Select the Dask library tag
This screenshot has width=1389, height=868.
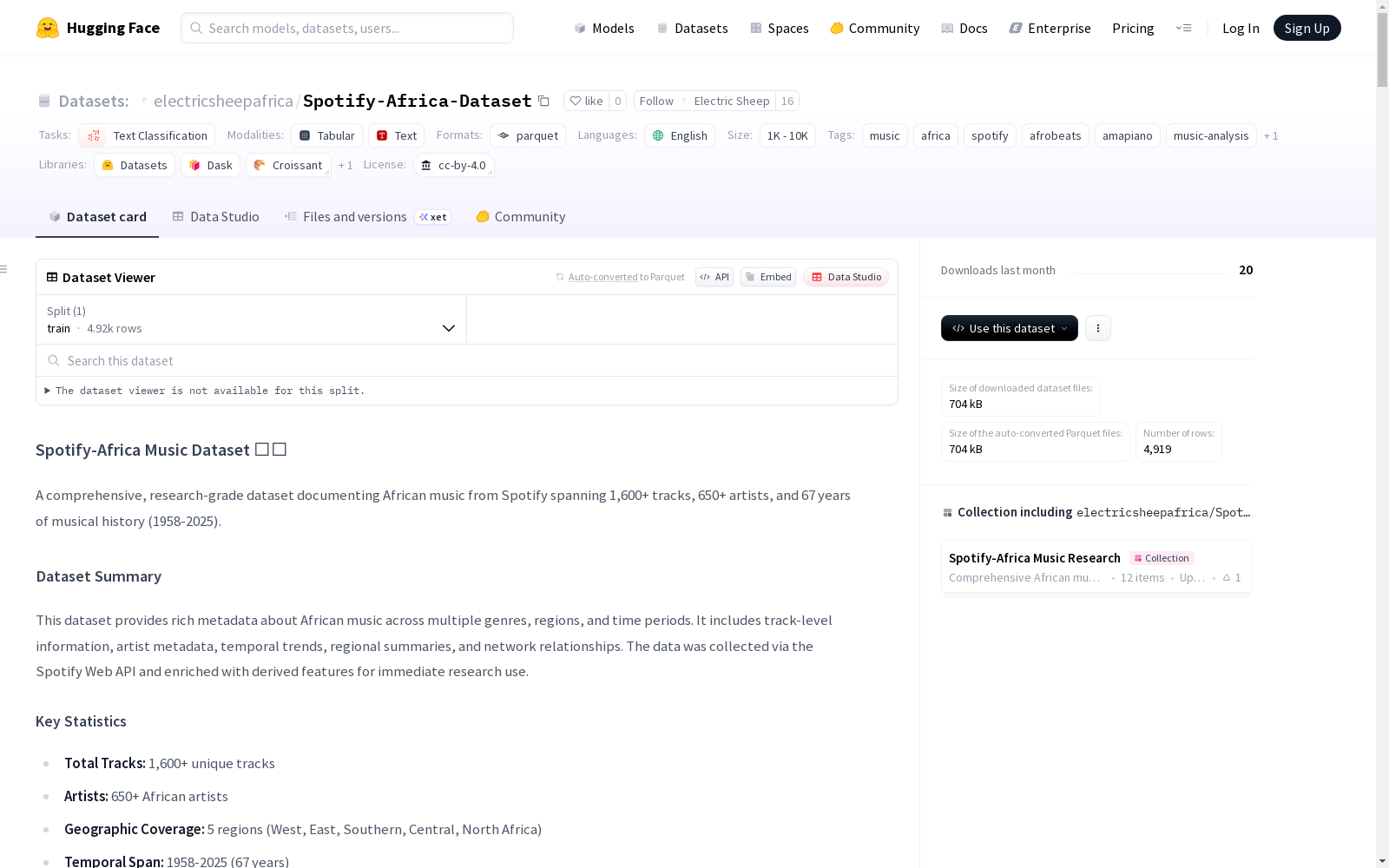[210, 165]
